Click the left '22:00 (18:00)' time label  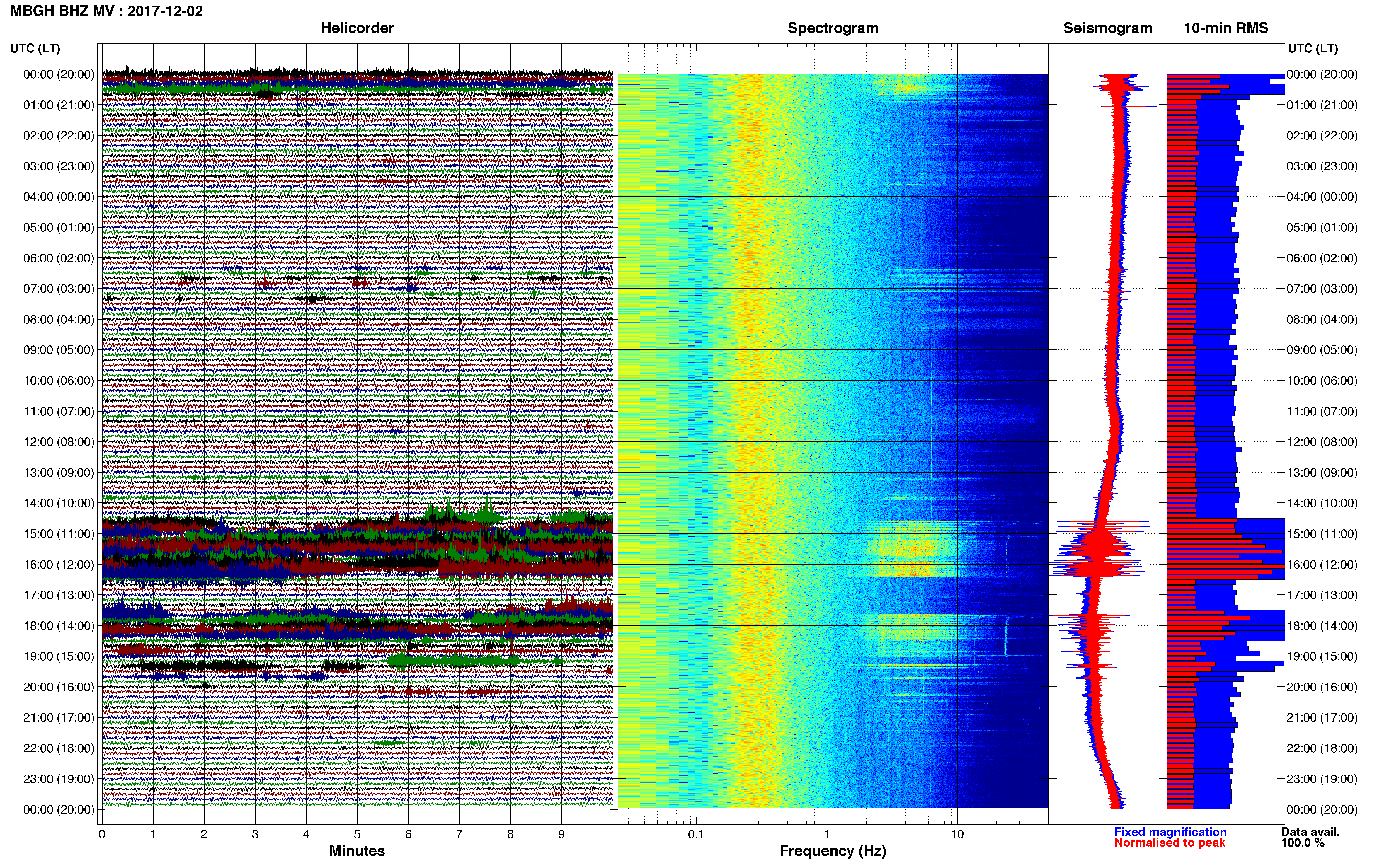pyautogui.click(x=59, y=748)
